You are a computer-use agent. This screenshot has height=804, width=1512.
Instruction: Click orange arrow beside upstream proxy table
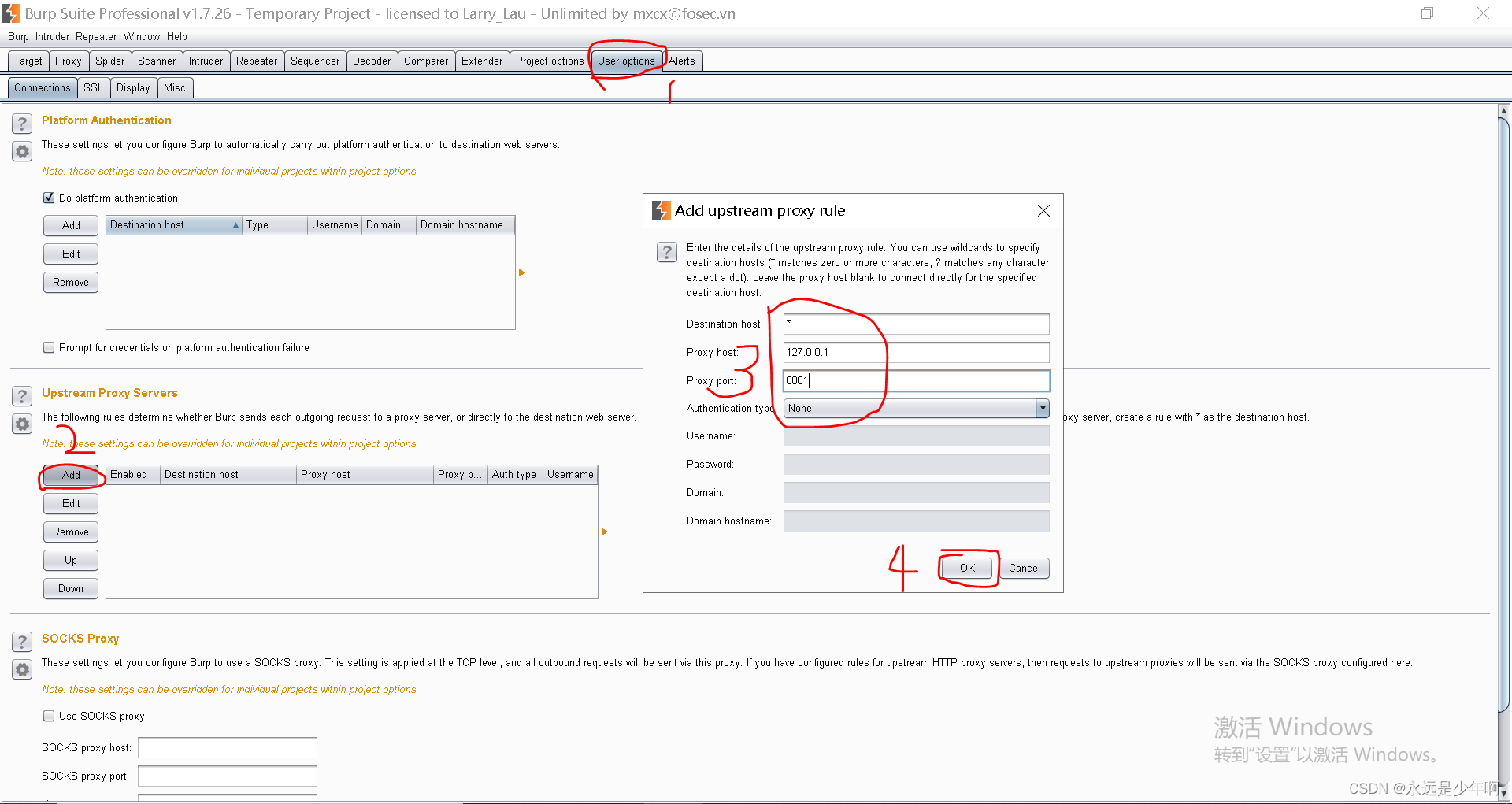(604, 532)
